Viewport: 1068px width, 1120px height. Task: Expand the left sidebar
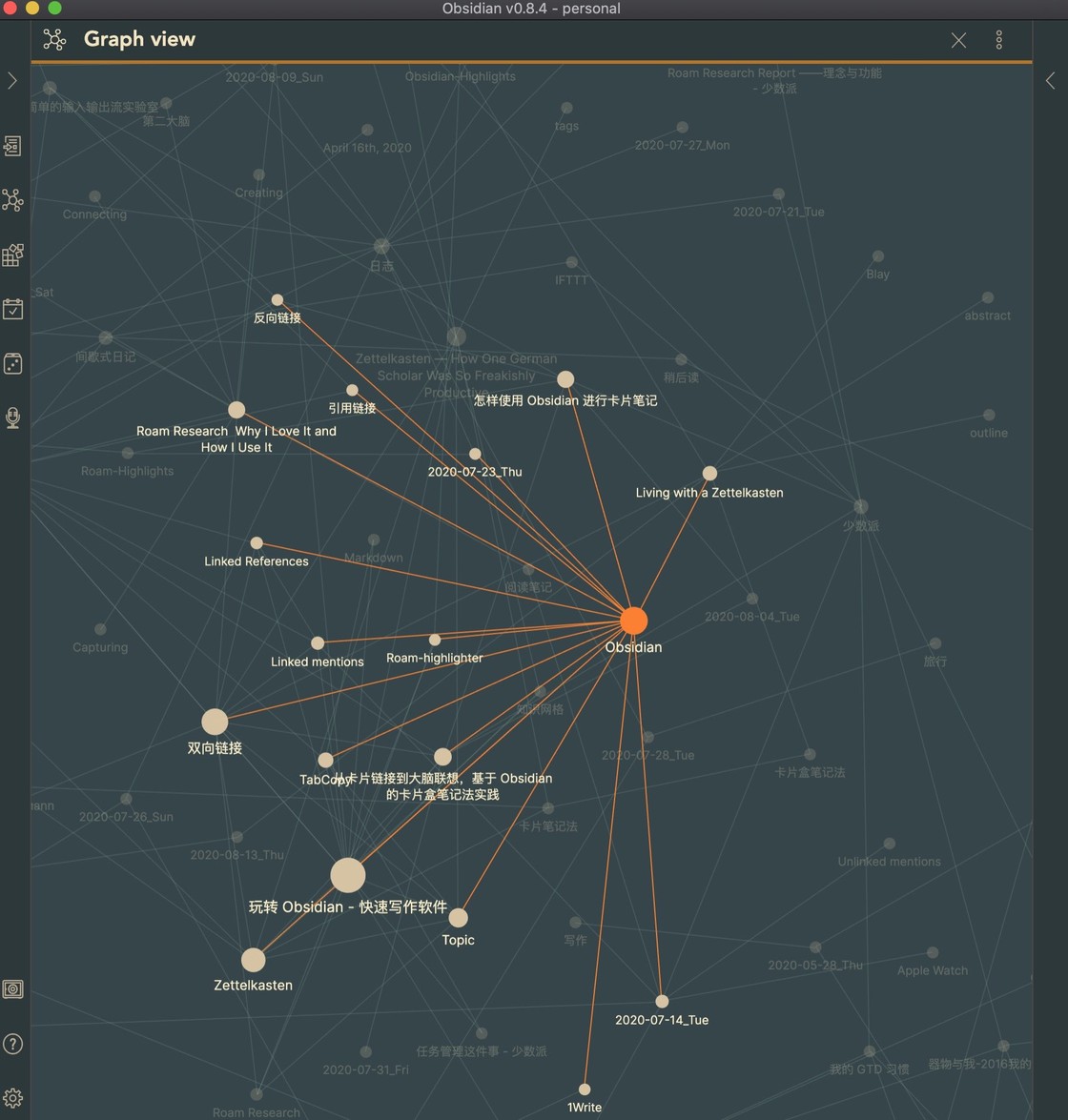pos(12,81)
